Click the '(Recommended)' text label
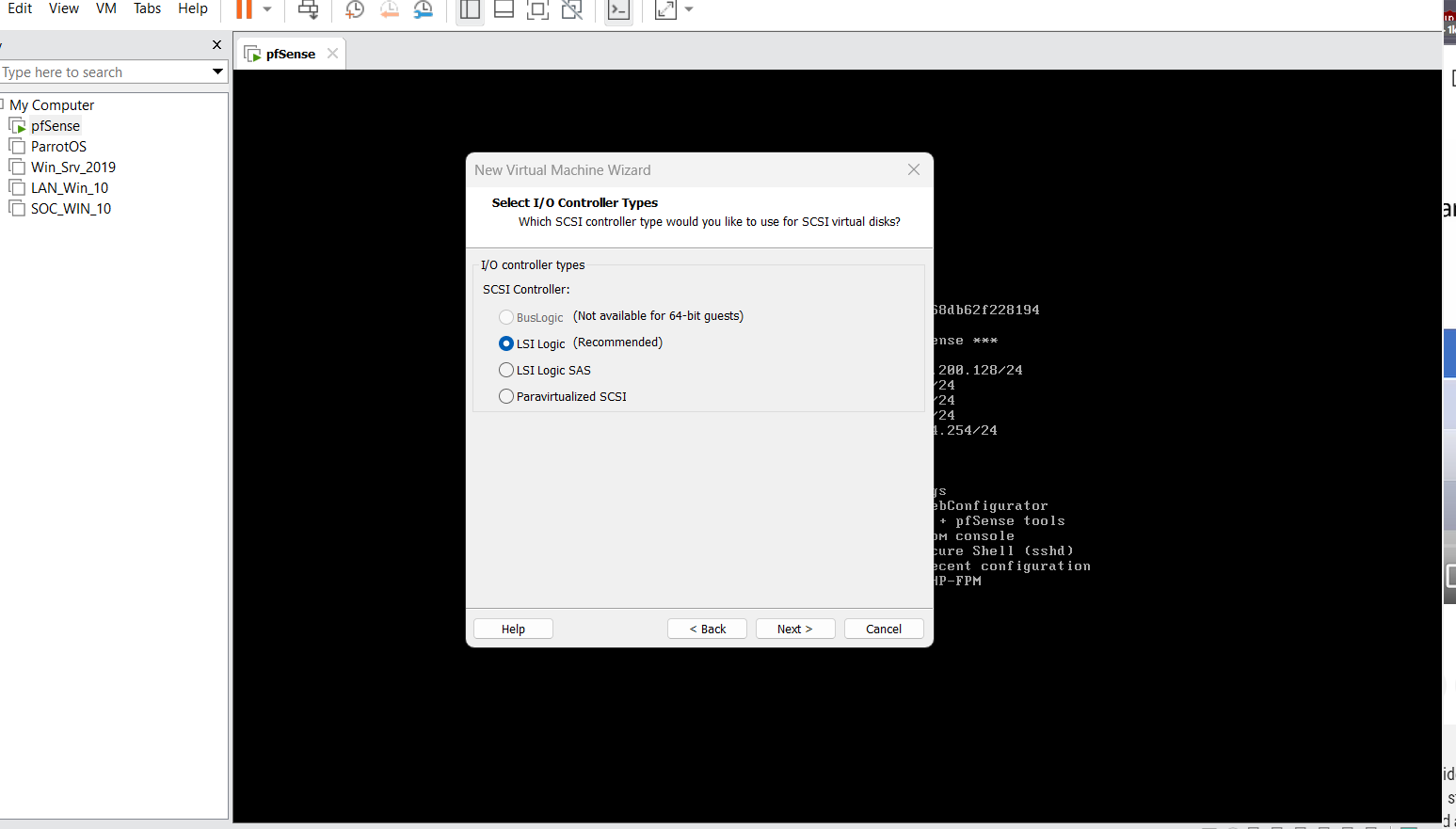1456x829 pixels. click(618, 343)
